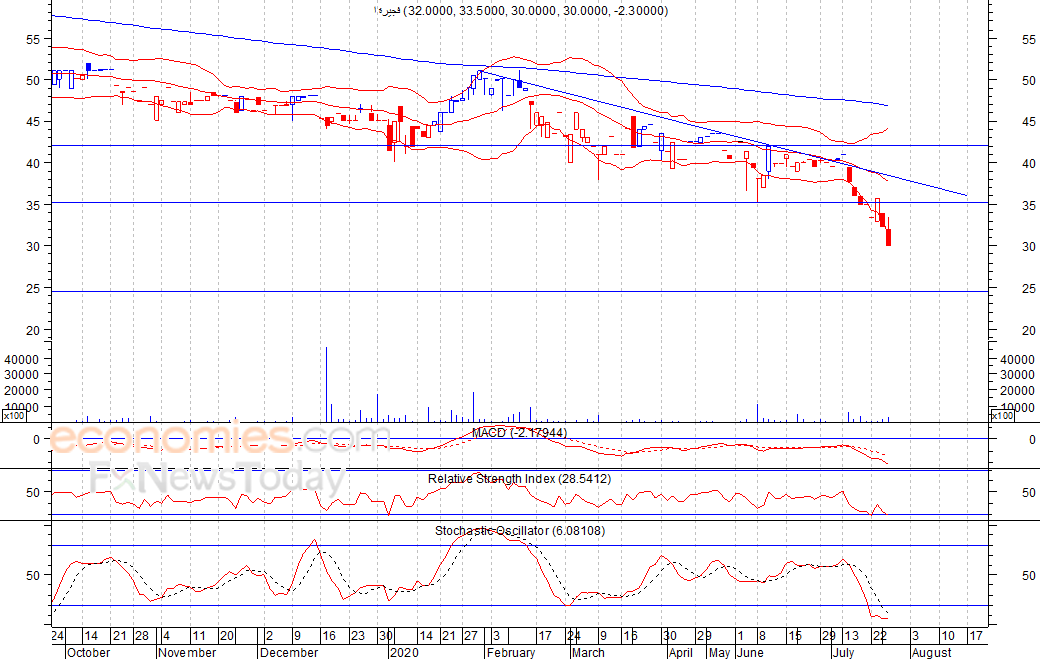Click the OHLC price header text
This screenshot has width=1040, height=659.
coord(521,11)
